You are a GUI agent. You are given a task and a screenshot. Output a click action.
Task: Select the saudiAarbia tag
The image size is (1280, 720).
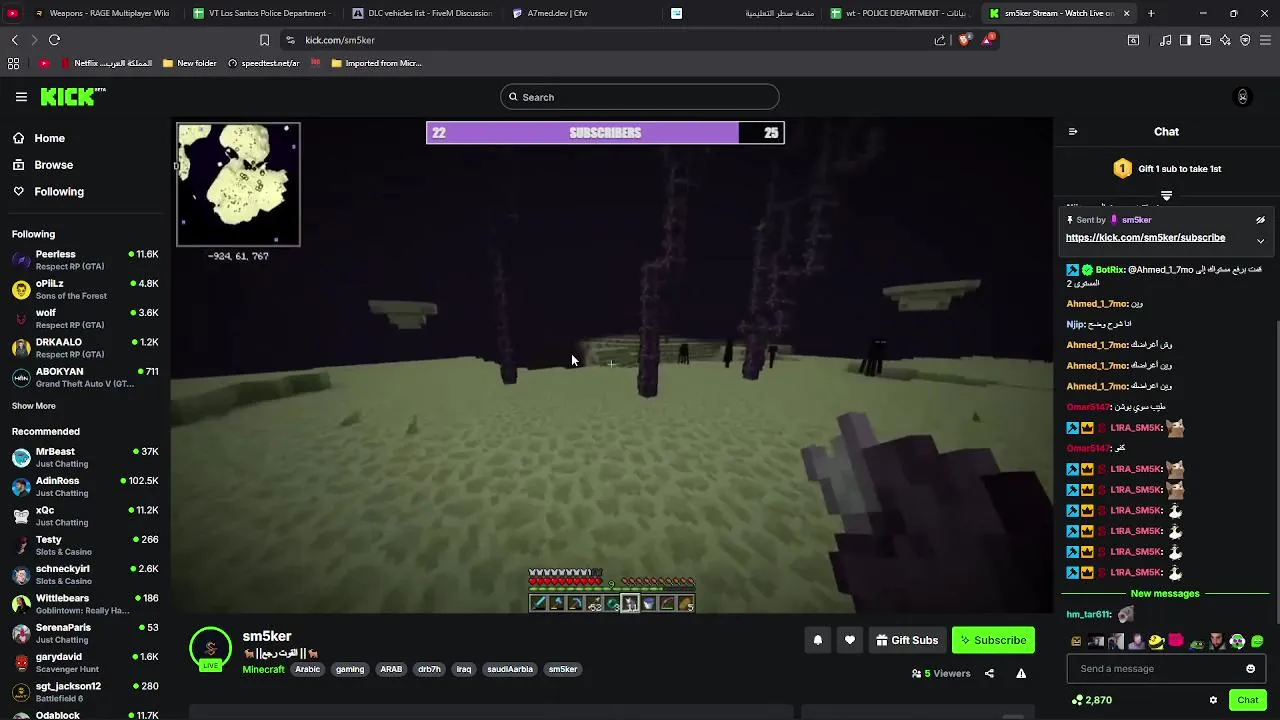click(510, 669)
